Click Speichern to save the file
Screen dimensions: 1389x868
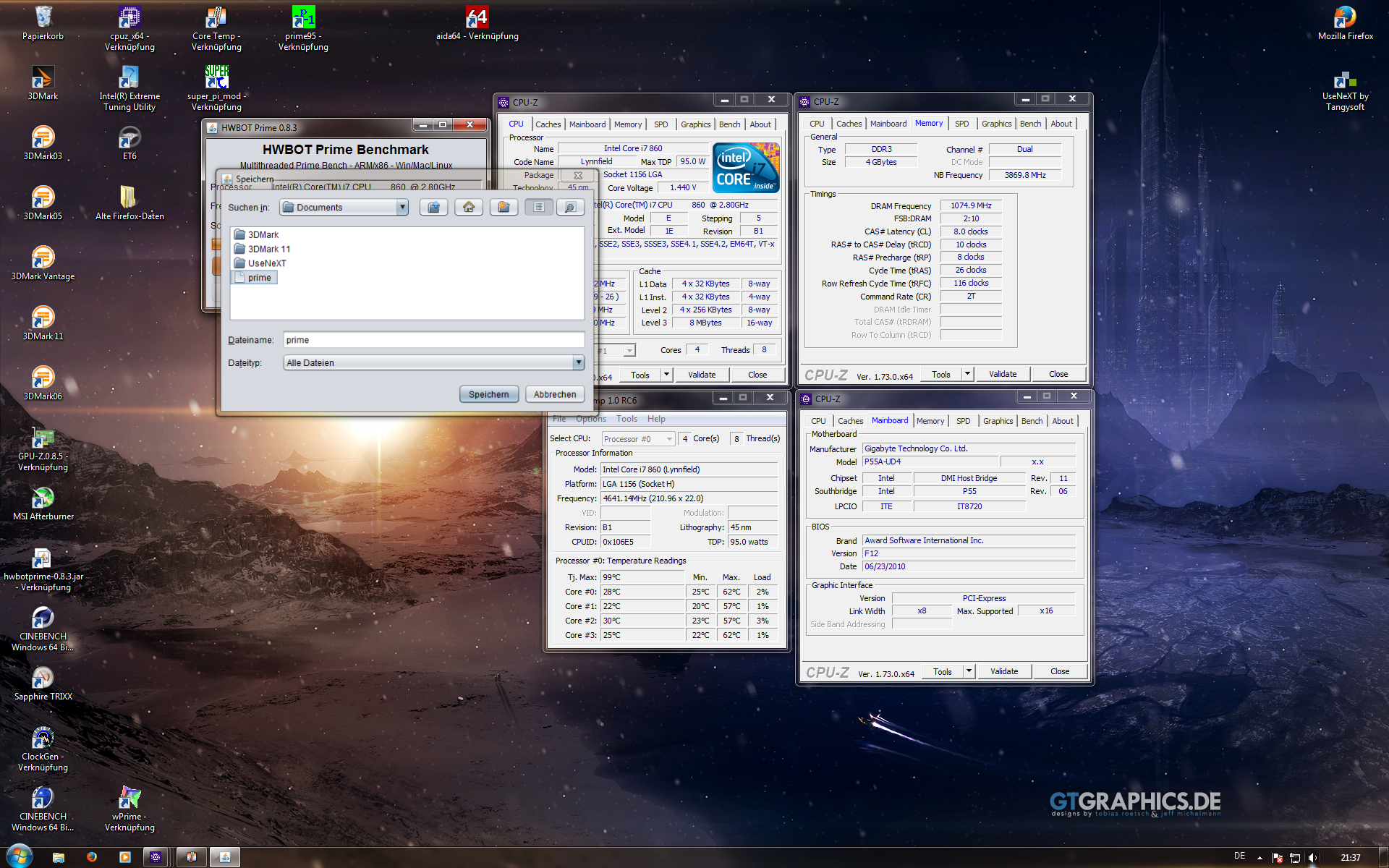488,394
